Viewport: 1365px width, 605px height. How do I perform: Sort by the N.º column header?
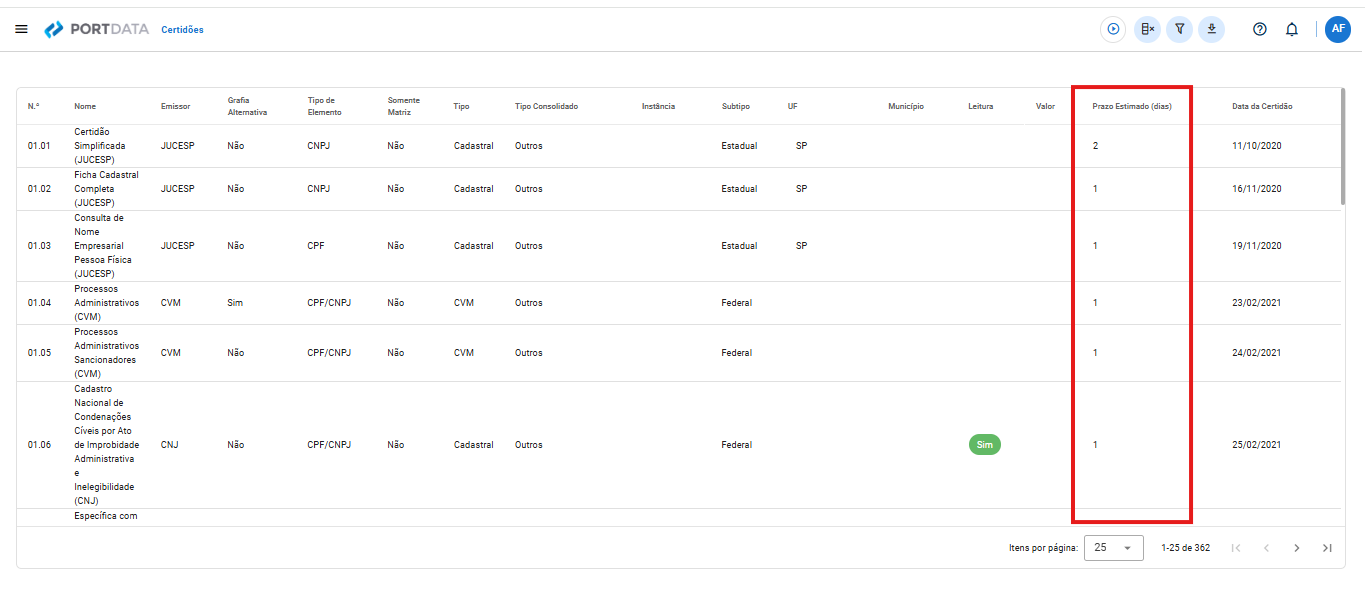[x=33, y=106]
